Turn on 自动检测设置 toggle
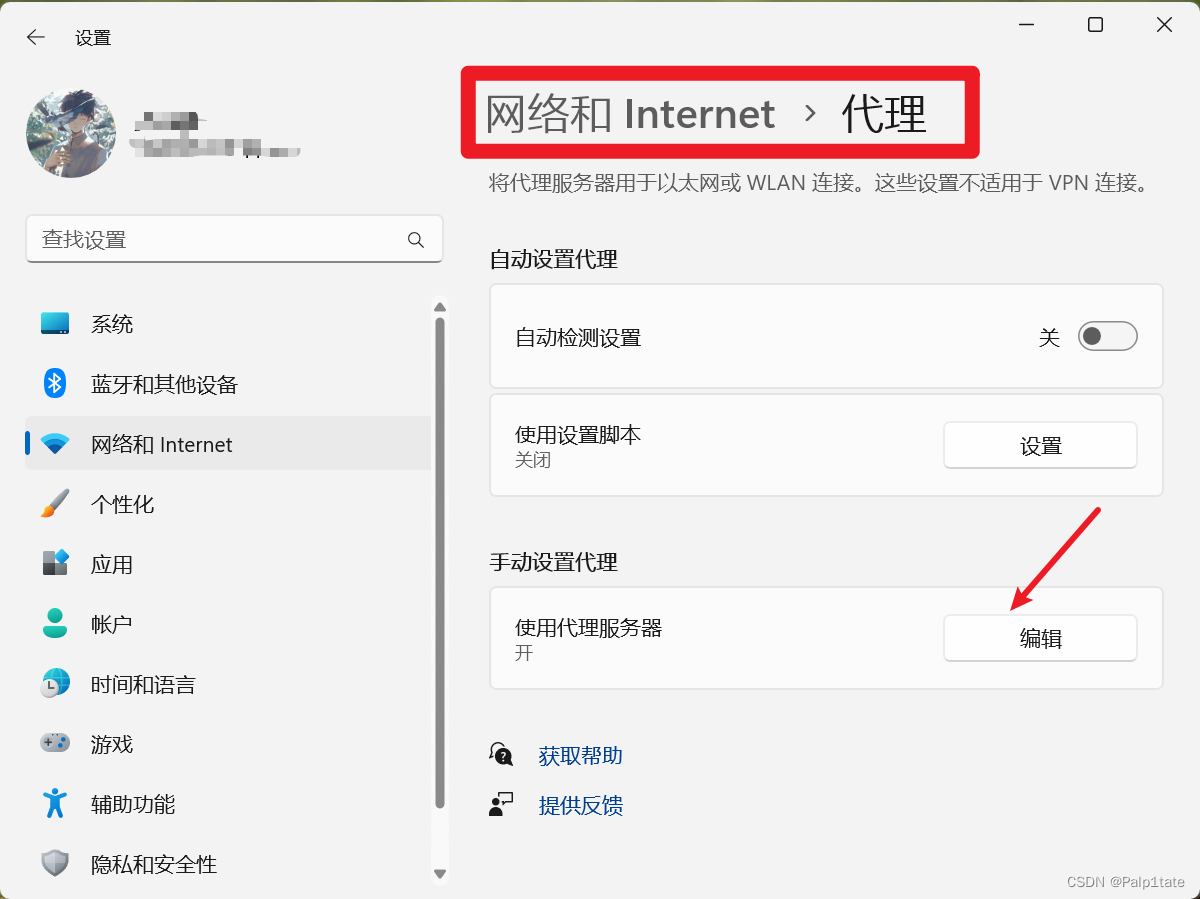Image resolution: width=1200 pixels, height=899 pixels. point(1107,337)
